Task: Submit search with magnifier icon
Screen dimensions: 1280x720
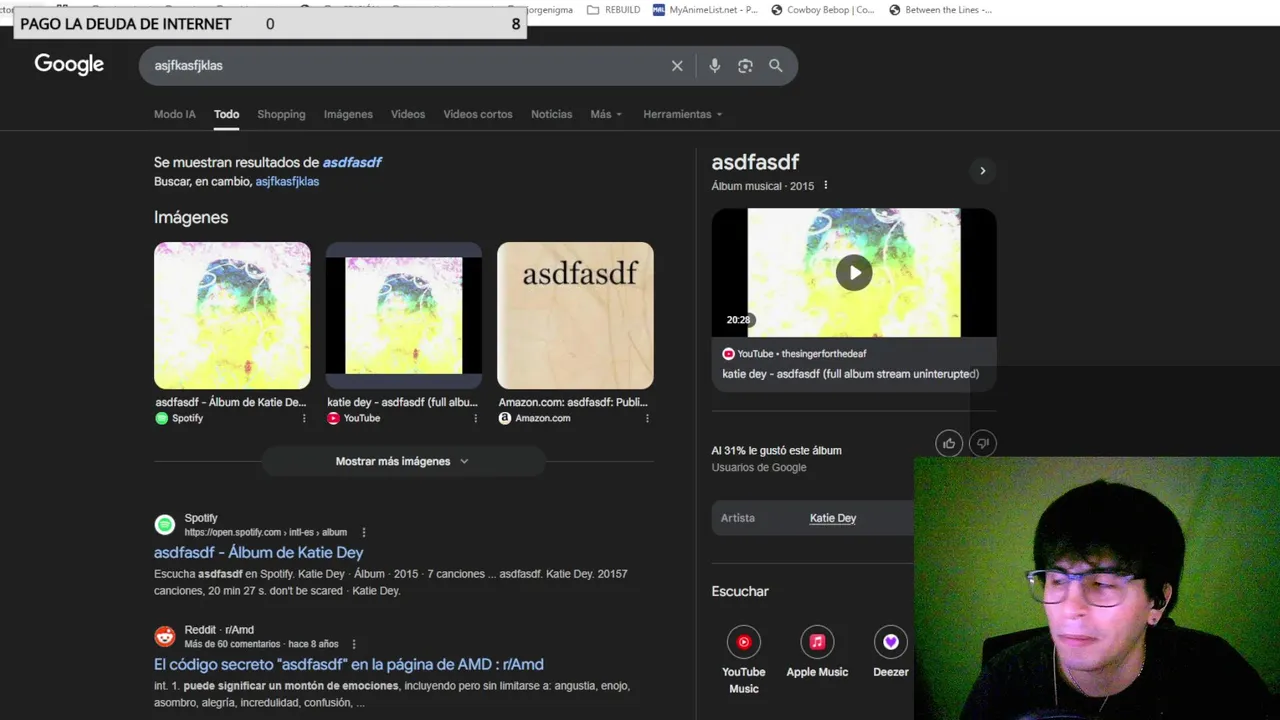Action: click(x=776, y=66)
